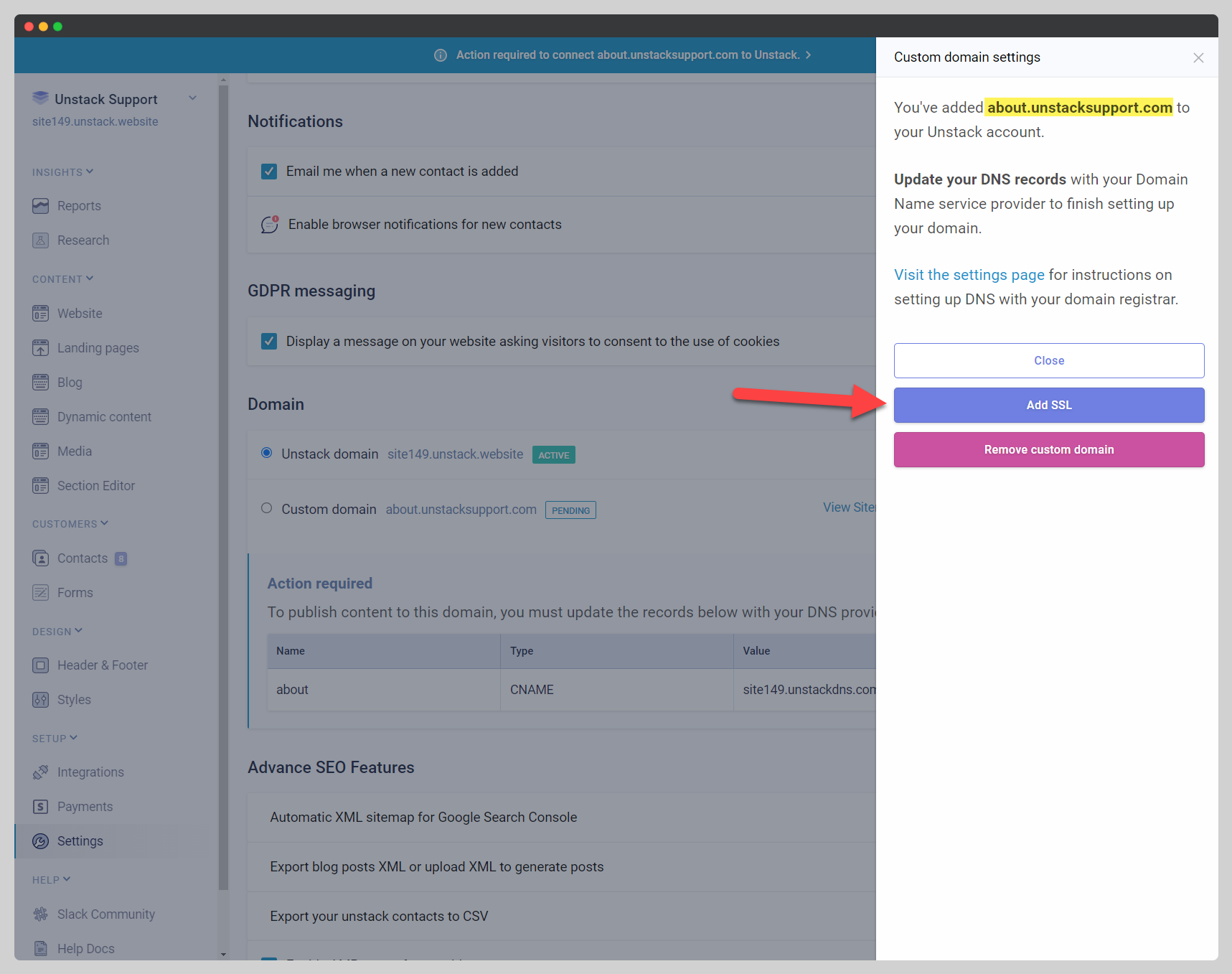Click the Styles icon in Design section
The width and height of the screenshot is (1232, 974).
41,700
